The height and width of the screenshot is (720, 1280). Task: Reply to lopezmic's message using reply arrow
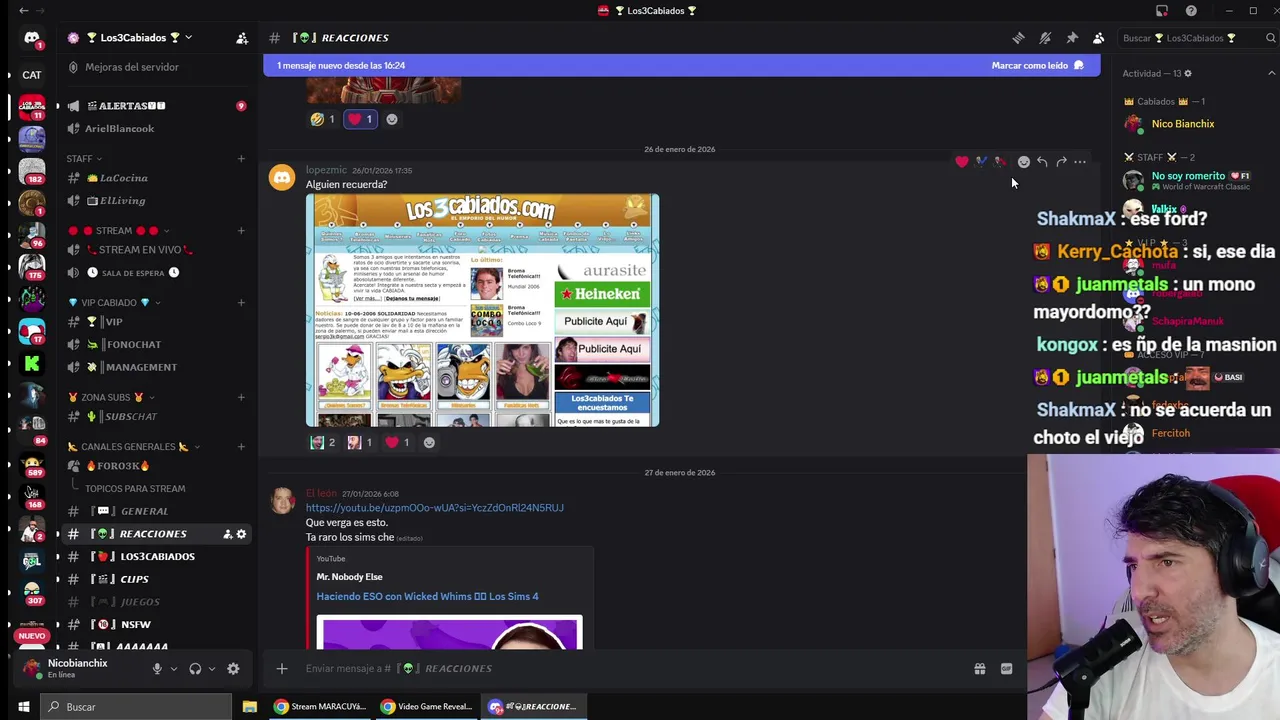(x=1042, y=162)
